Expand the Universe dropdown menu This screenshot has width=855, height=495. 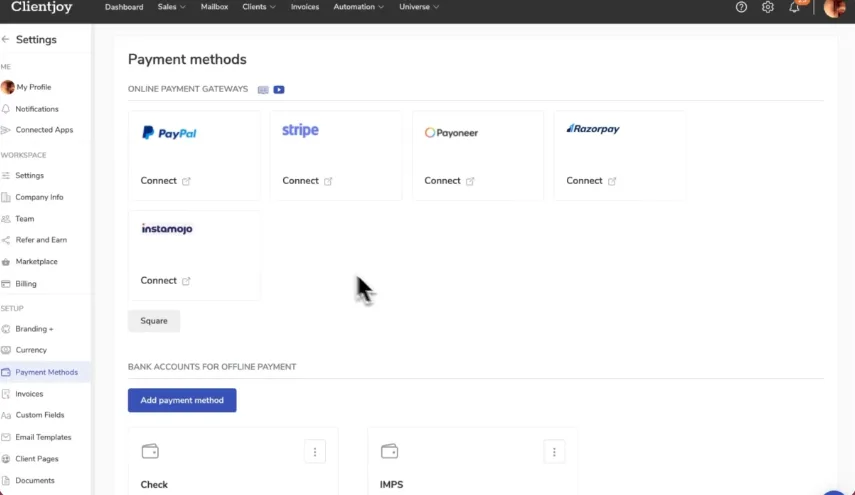tap(419, 7)
